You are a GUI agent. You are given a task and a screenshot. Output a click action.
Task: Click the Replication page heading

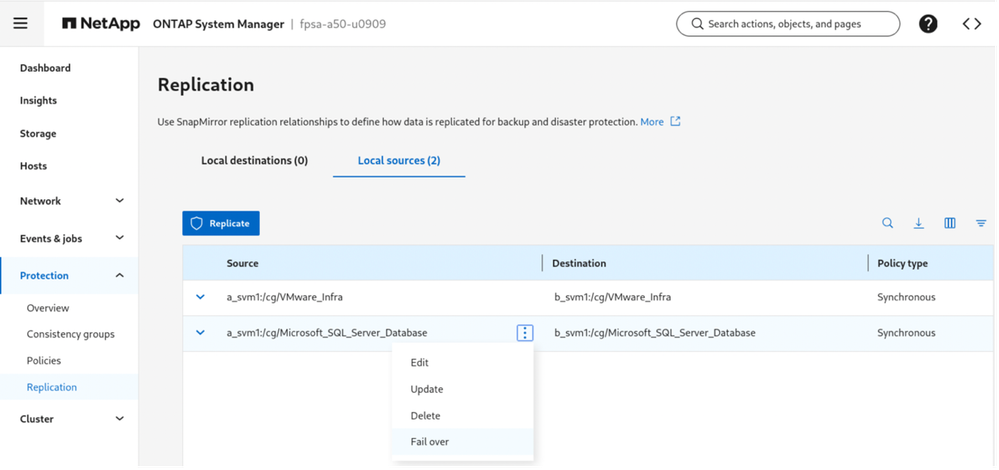click(206, 85)
